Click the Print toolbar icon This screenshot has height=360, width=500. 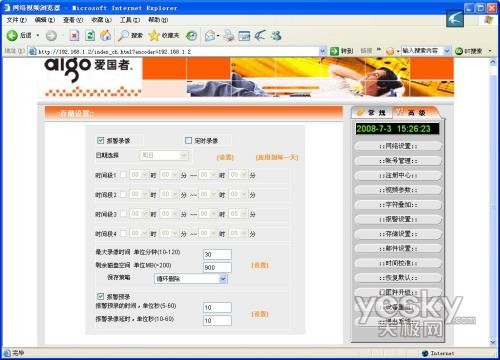(229, 35)
